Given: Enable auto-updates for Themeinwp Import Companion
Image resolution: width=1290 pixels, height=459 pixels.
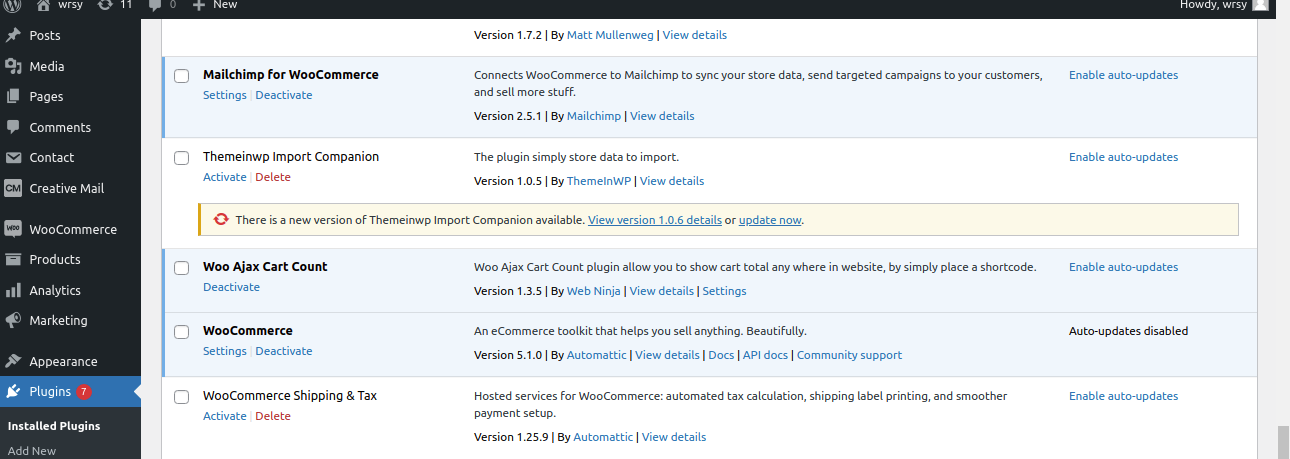Looking at the screenshot, I should pyautogui.click(x=1123, y=157).
